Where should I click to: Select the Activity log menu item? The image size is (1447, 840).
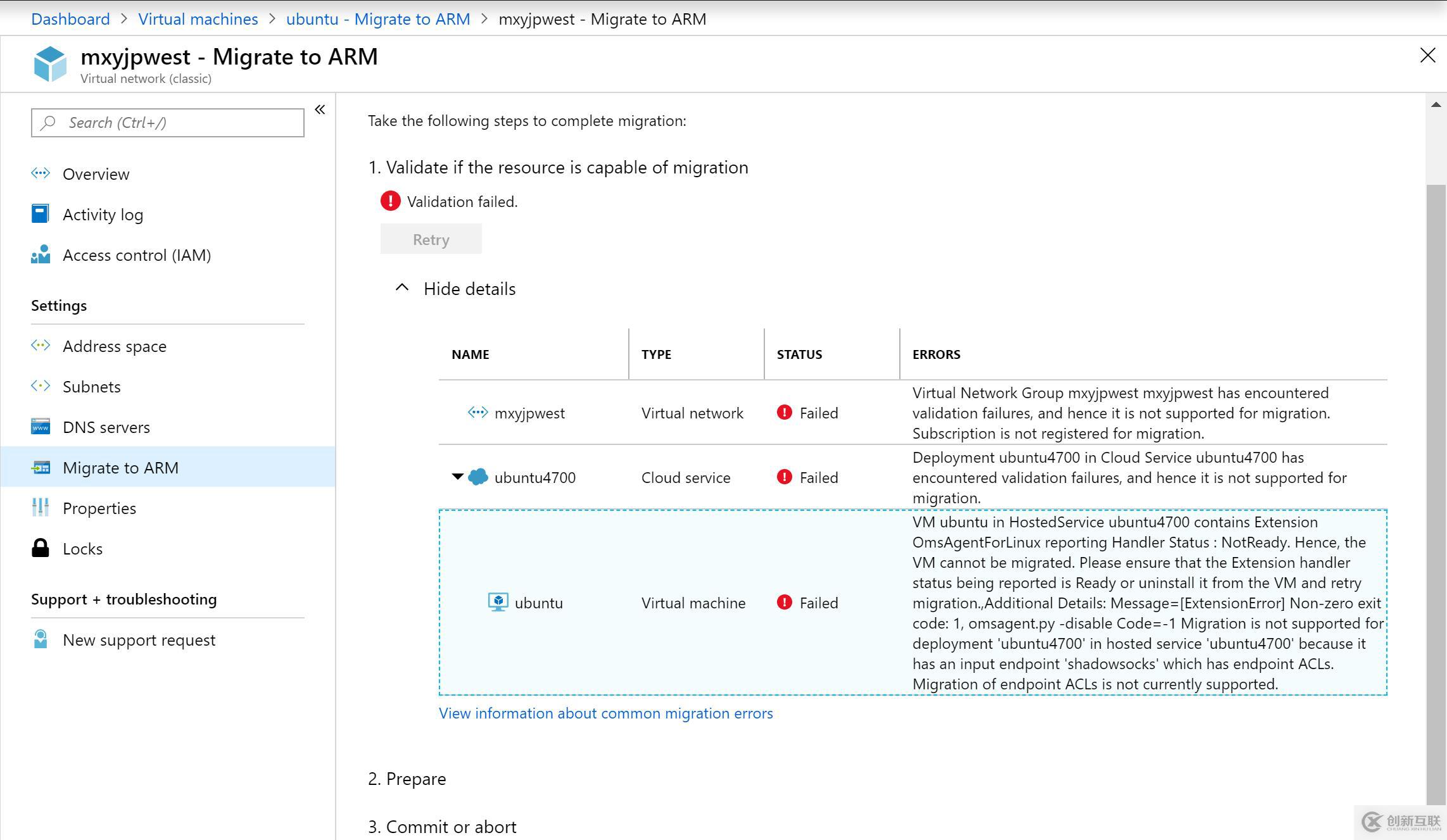pyautogui.click(x=103, y=214)
